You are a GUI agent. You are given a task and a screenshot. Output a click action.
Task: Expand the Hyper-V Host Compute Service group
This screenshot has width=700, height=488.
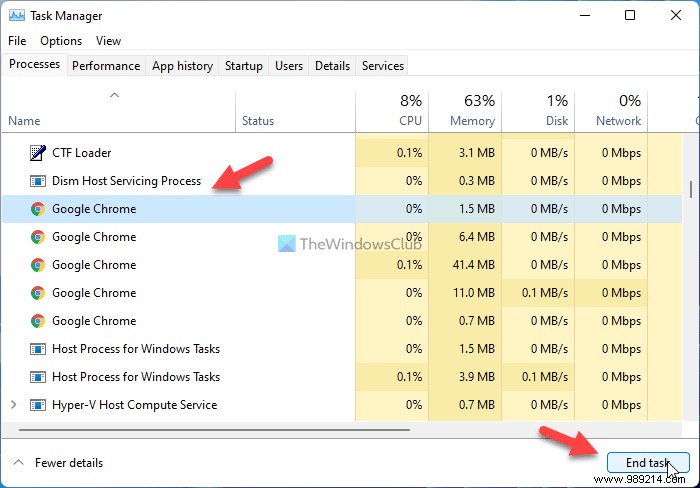coord(13,405)
